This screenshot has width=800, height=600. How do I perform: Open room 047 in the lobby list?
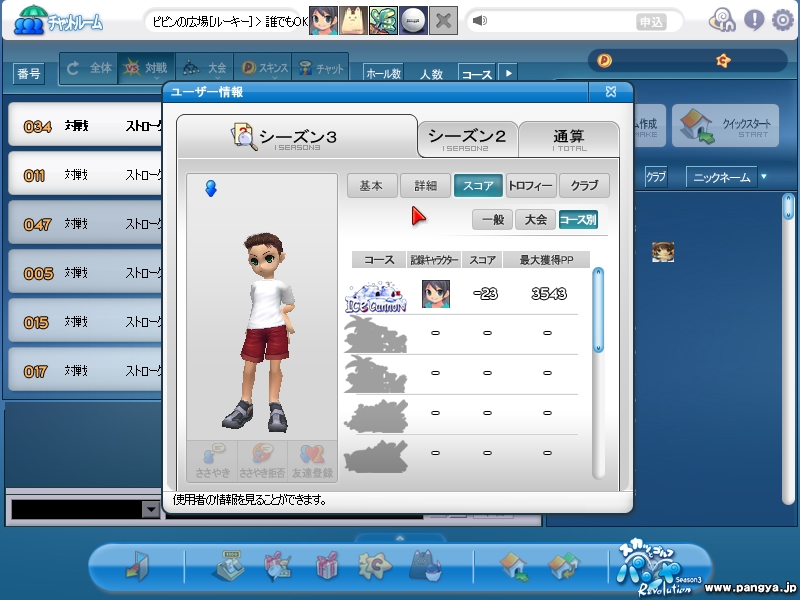85,223
